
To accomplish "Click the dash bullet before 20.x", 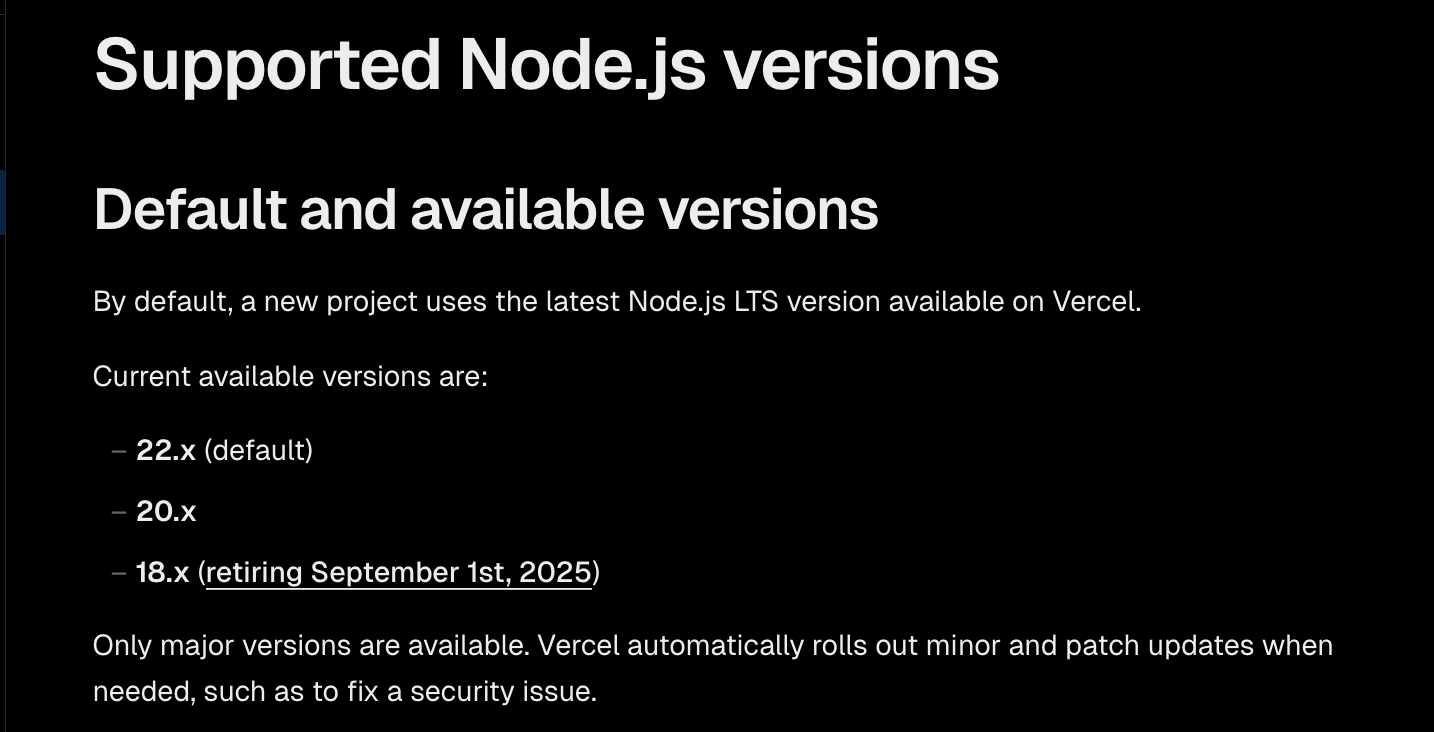I will 119,512.
